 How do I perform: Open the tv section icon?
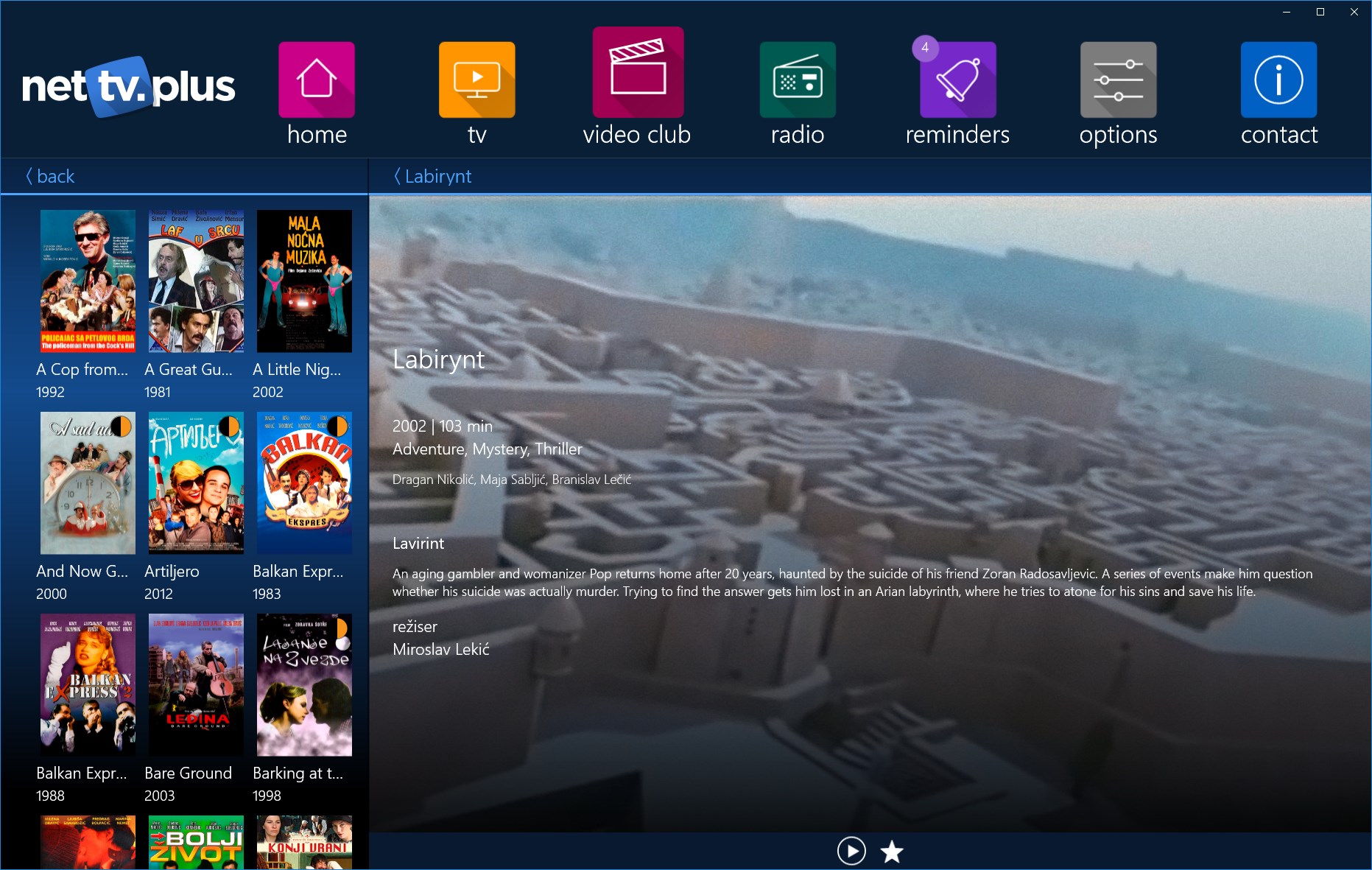[x=477, y=80]
